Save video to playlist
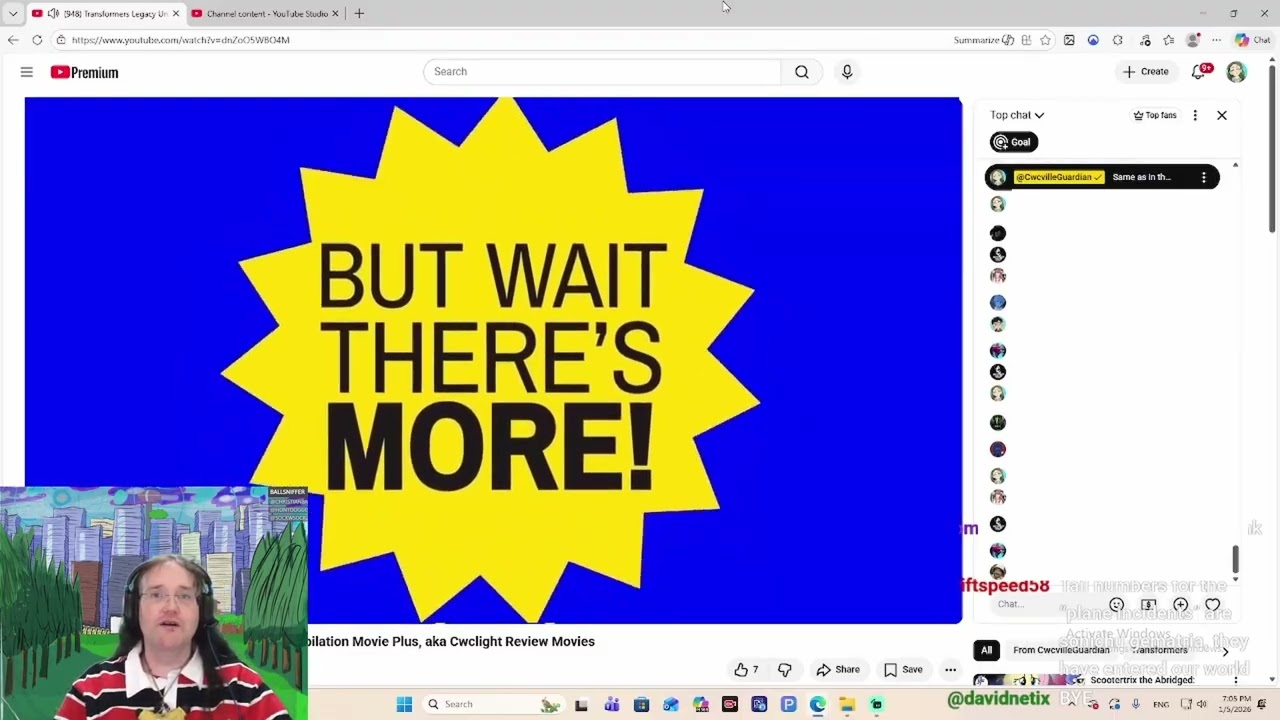 point(903,670)
